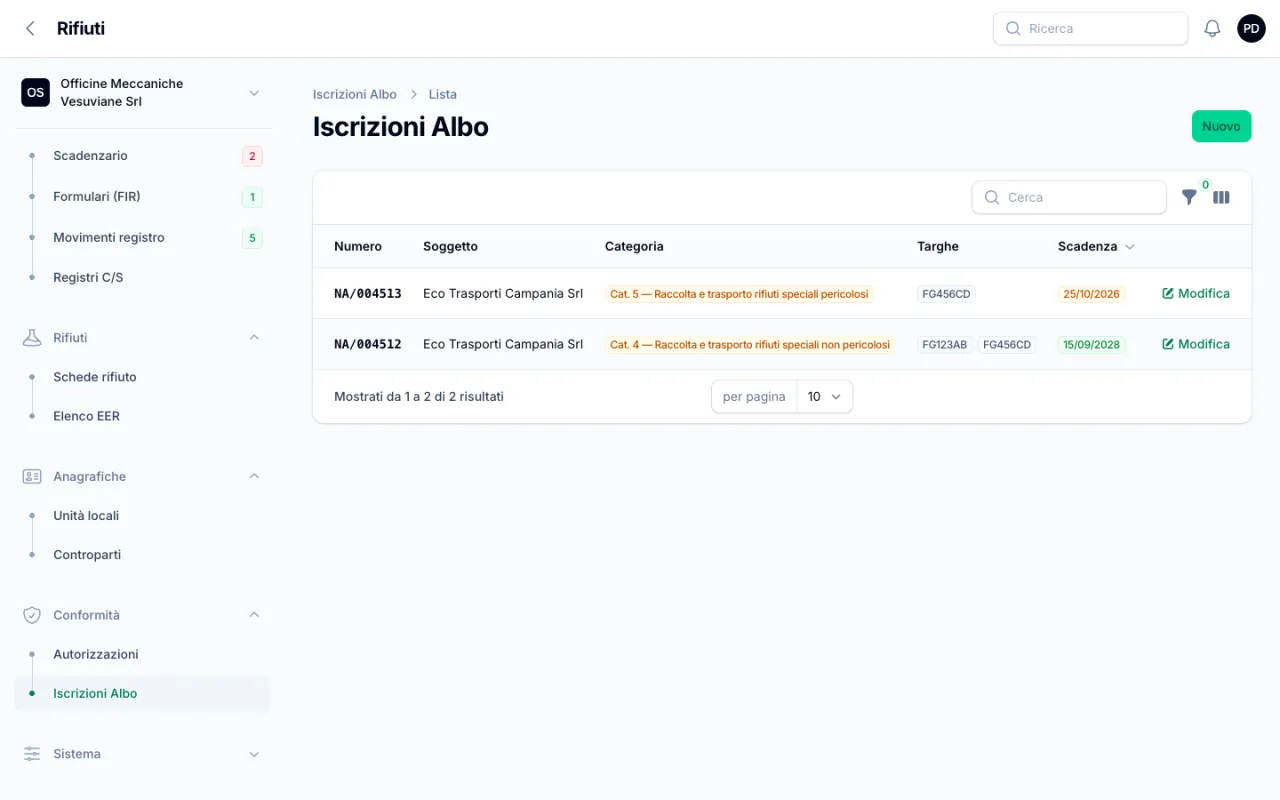Open Scadenzario in the sidebar
The image size is (1280, 800).
pyautogui.click(x=142, y=156)
